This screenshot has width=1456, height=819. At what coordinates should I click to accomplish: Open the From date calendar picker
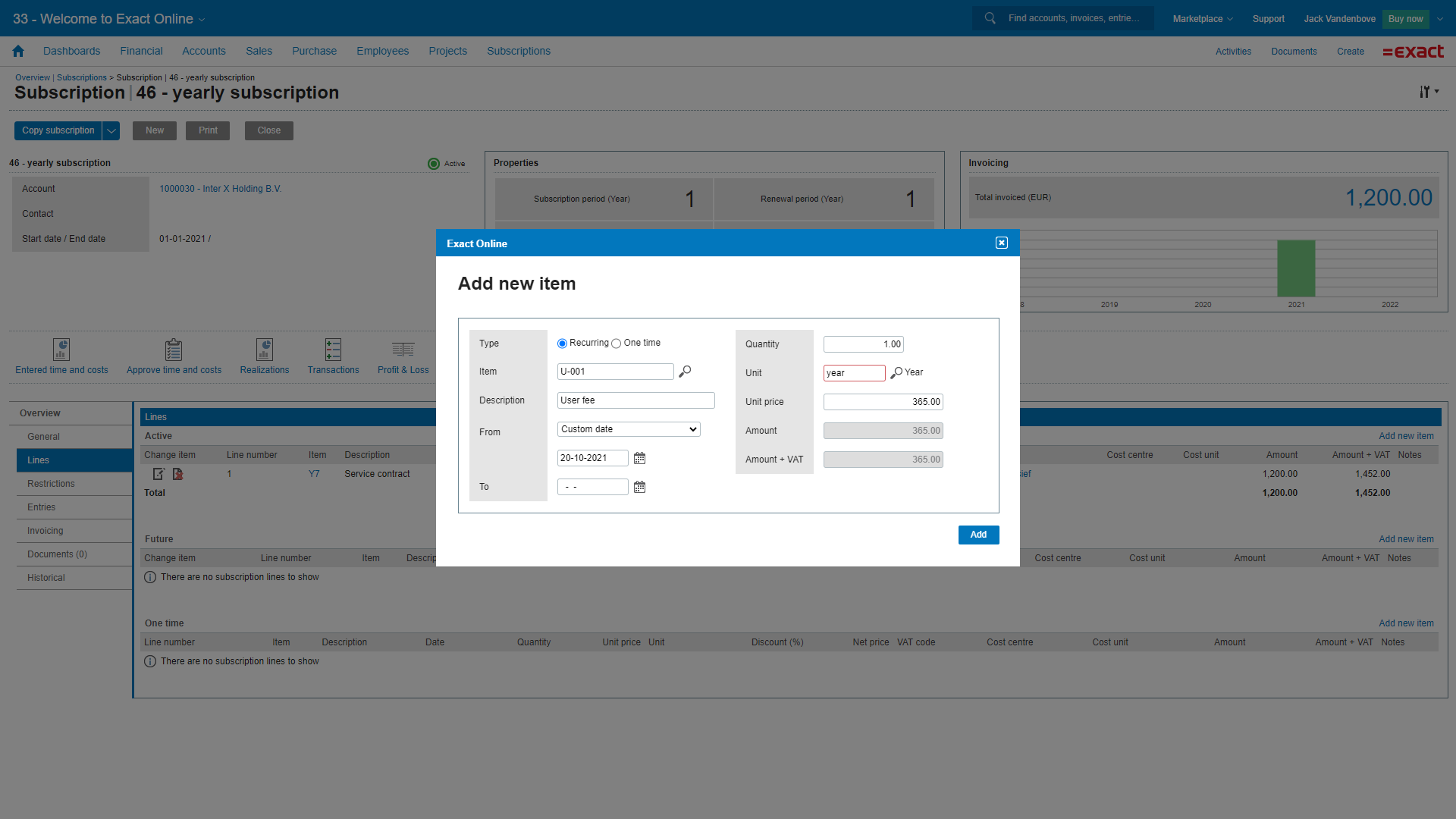pyautogui.click(x=639, y=458)
